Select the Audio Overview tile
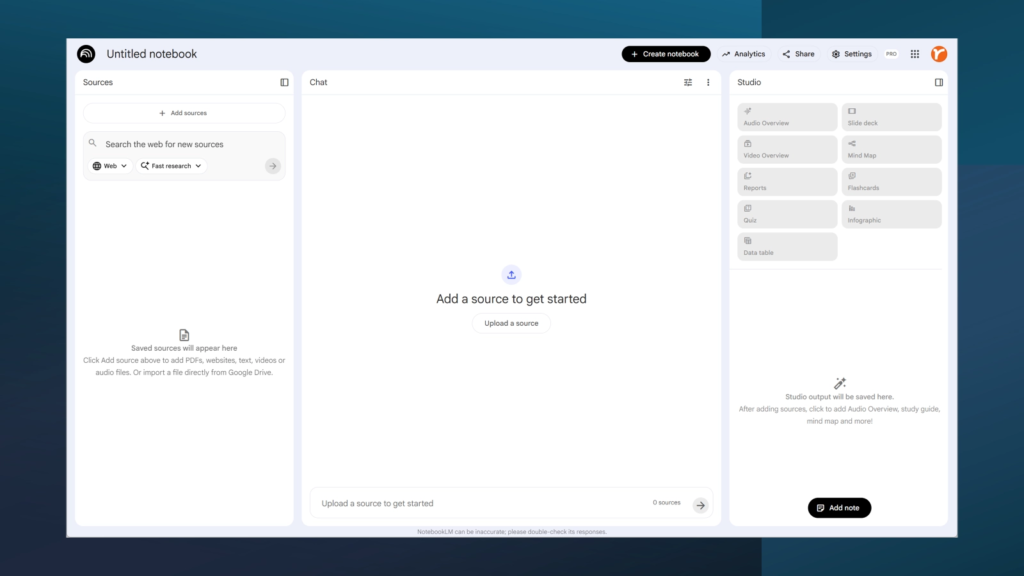Viewport: 1024px width, 576px height. coord(787,117)
